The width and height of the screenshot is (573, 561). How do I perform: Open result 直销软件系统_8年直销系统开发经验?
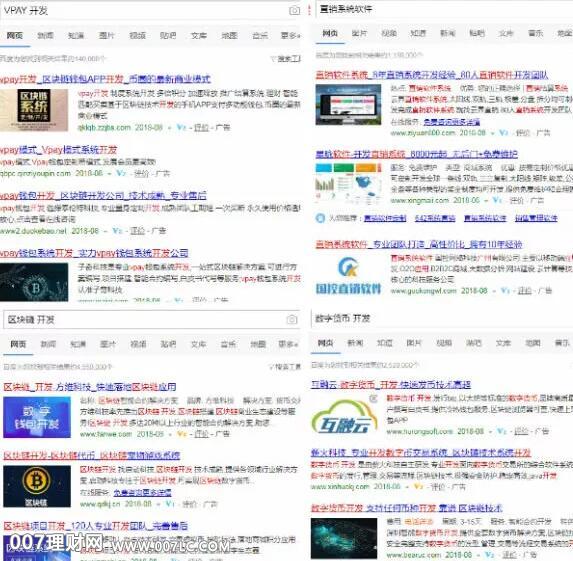coord(432,75)
